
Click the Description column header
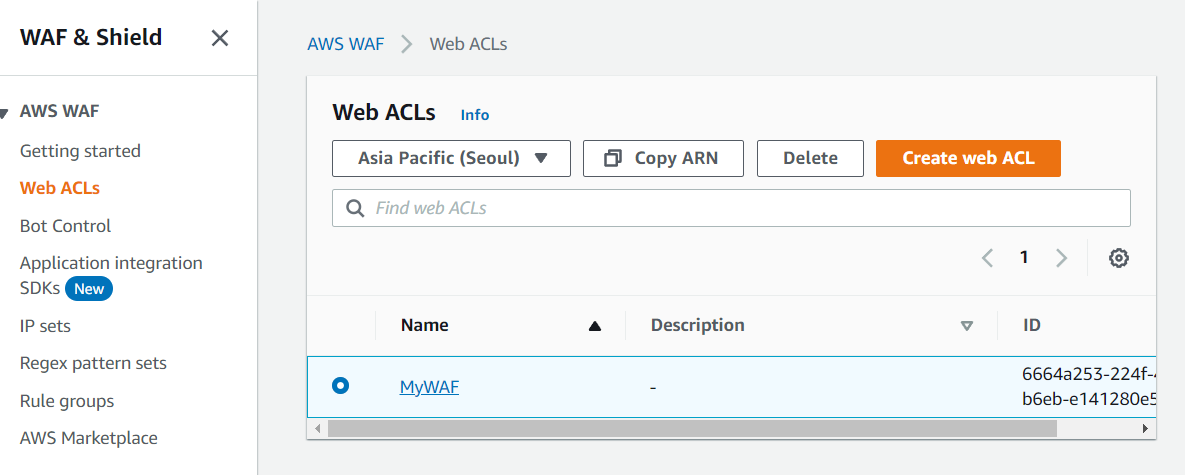698,325
